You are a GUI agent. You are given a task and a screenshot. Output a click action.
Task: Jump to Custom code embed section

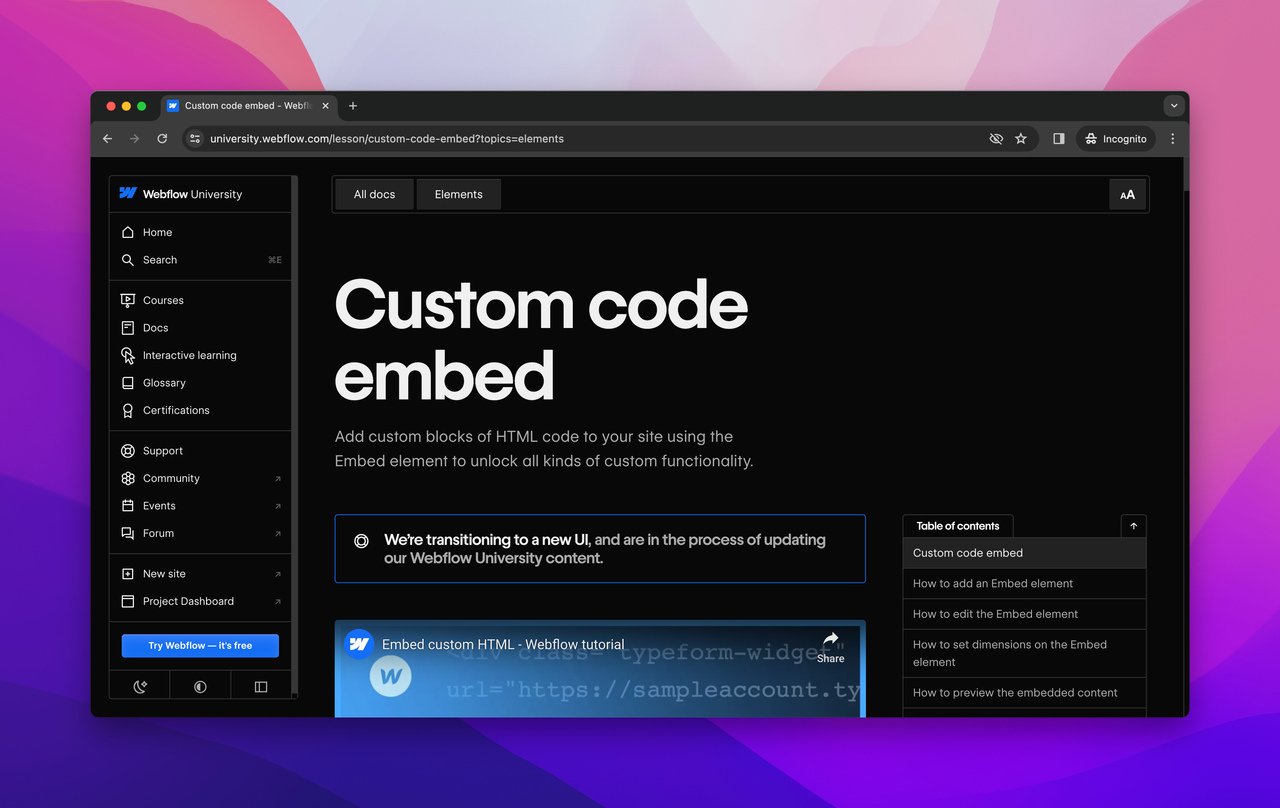1024,553
